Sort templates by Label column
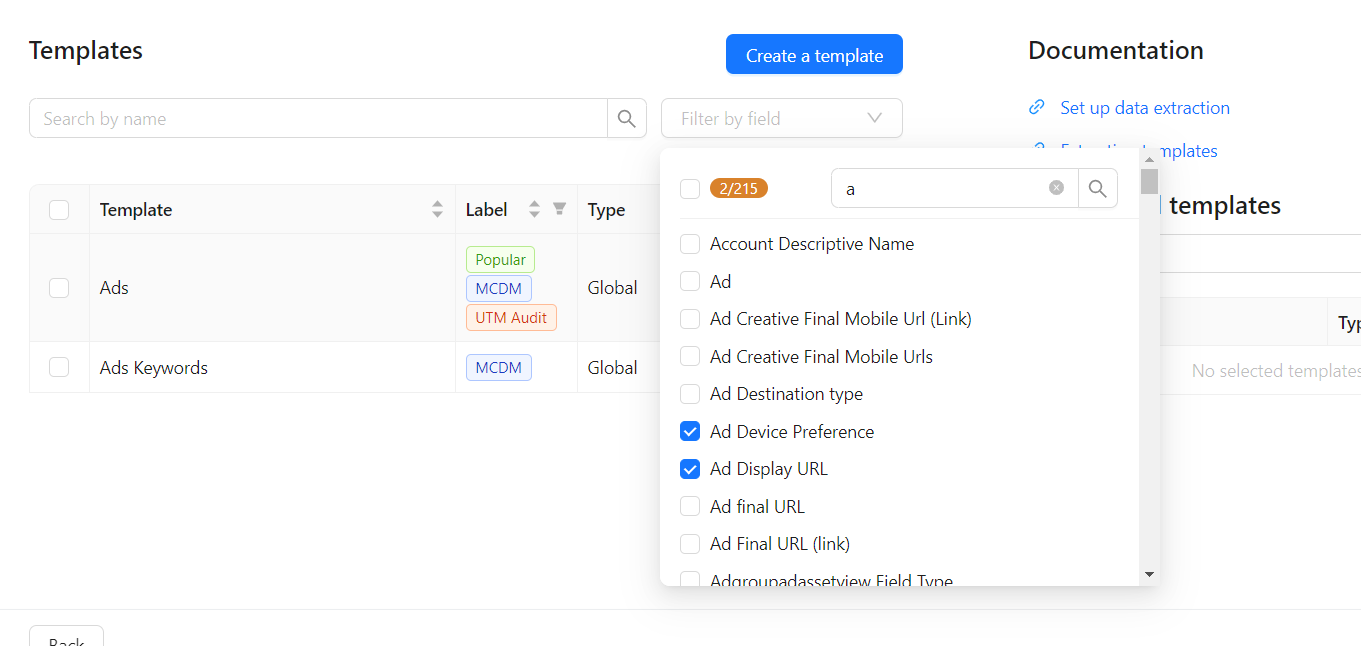This screenshot has height=646, width=1361. [x=534, y=210]
